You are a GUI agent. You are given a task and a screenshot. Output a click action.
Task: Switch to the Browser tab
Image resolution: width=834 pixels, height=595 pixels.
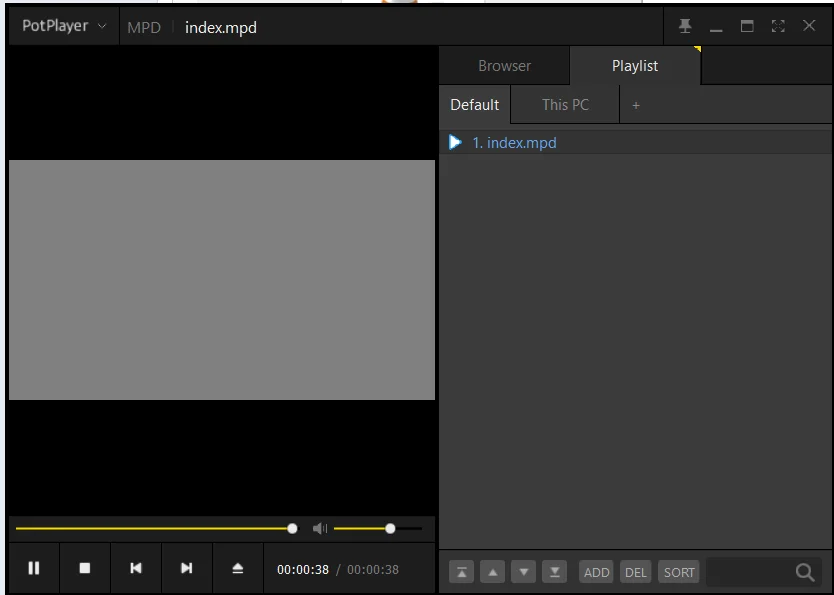click(504, 66)
